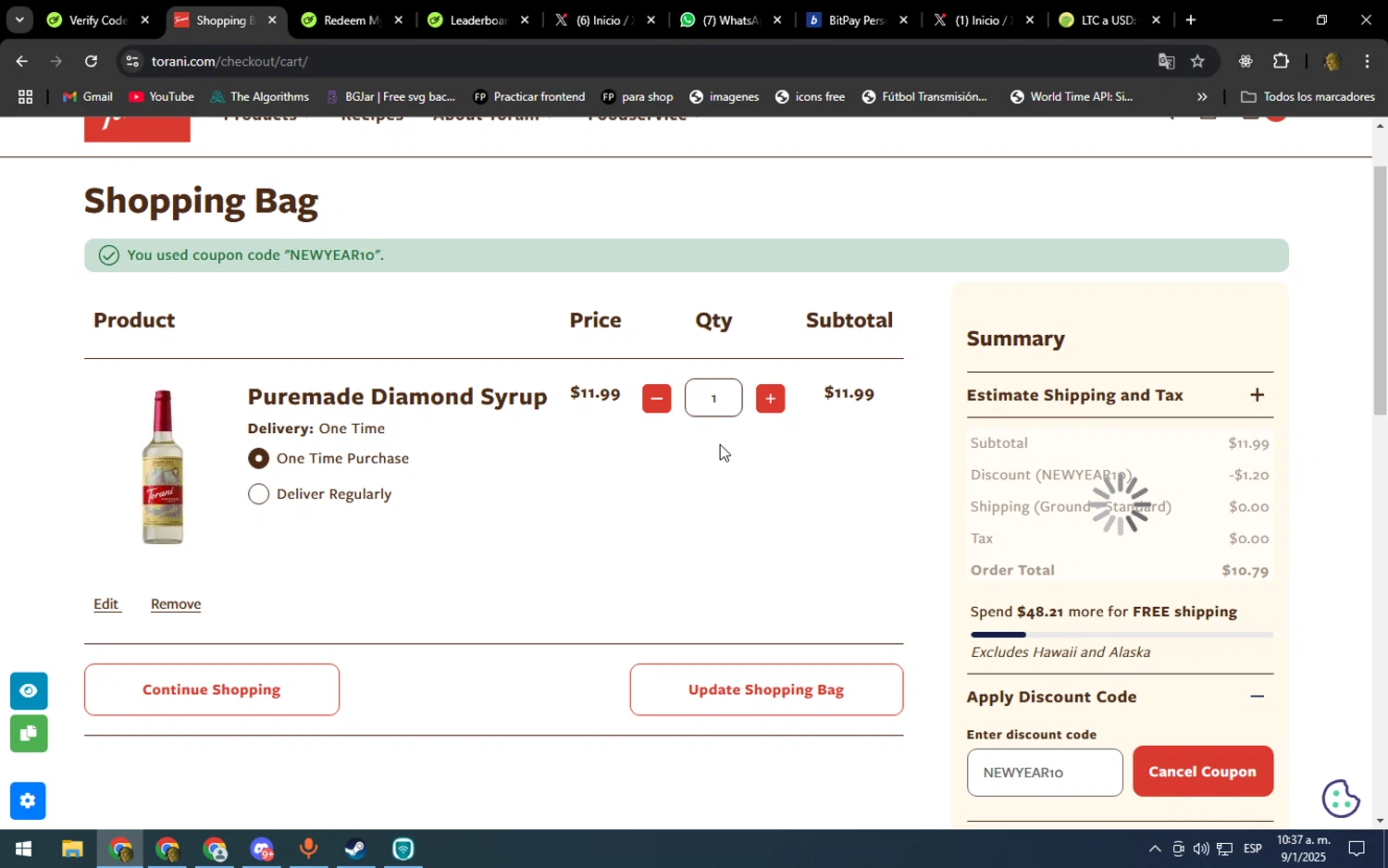The image size is (1388, 868).
Task: Open The Algorithms bookmark
Action: tap(260, 96)
